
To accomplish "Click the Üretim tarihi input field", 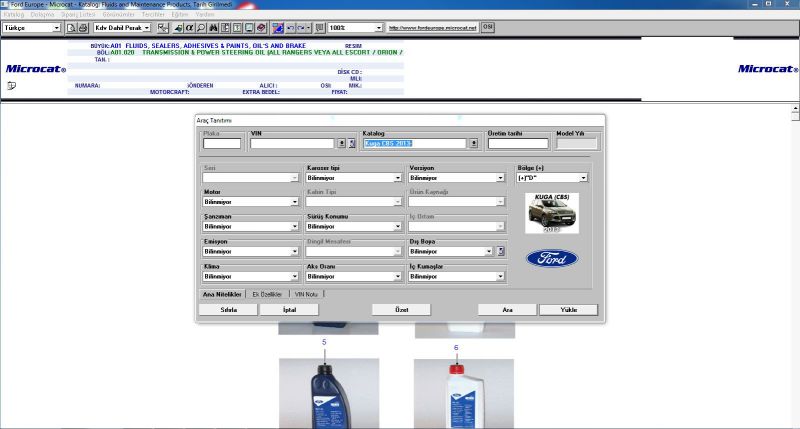I will tap(518, 143).
